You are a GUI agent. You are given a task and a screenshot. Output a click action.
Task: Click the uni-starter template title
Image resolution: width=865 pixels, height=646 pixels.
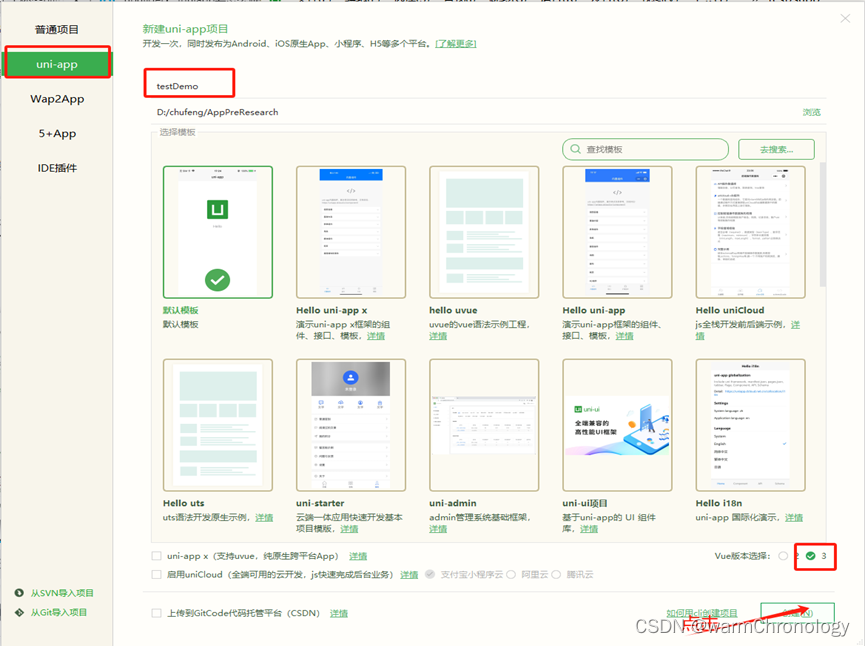(x=320, y=503)
